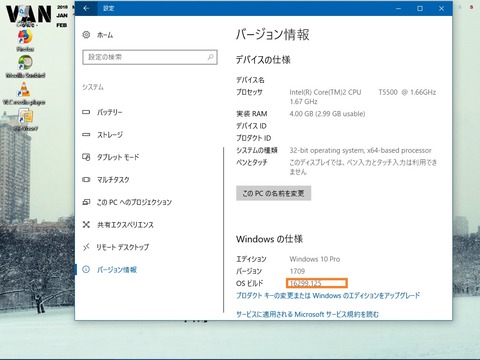Image resolution: width=480 pixels, height=360 pixels.
Task: Click the search magnifier icon
Action: click(211, 57)
